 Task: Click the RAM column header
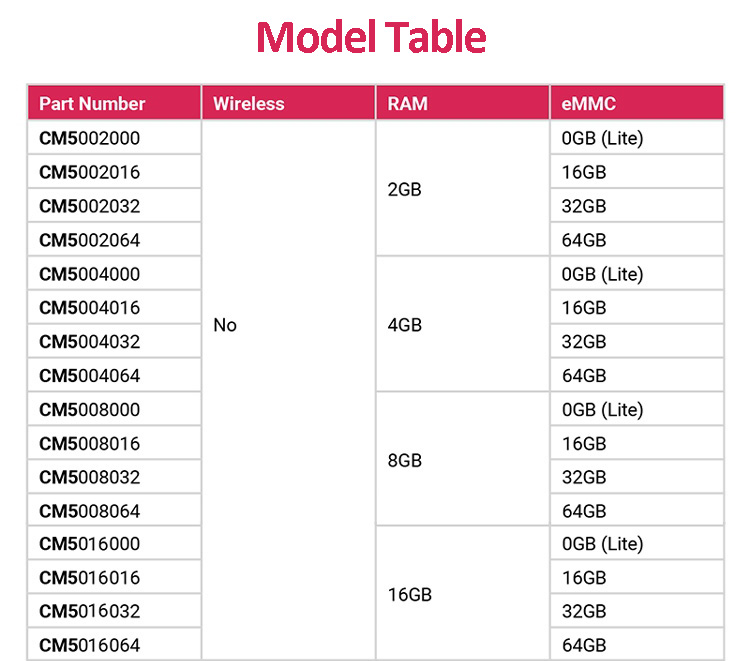tap(408, 104)
